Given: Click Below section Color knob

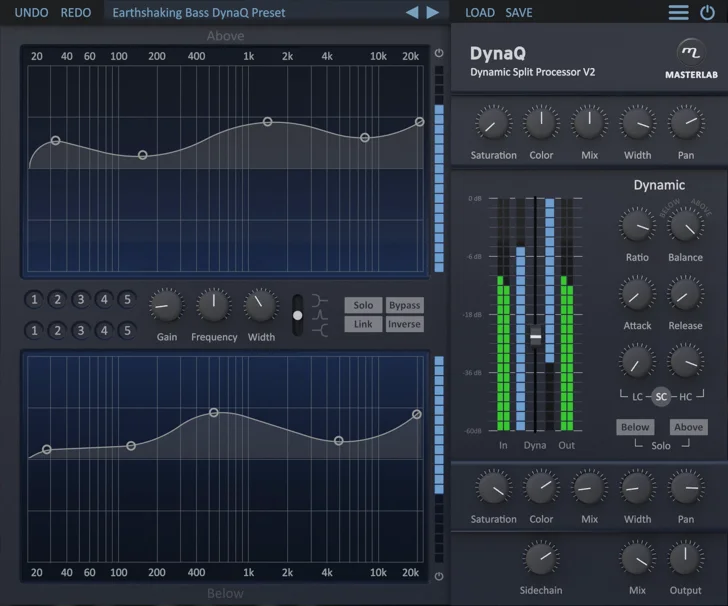Looking at the screenshot, I should click(541, 488).
